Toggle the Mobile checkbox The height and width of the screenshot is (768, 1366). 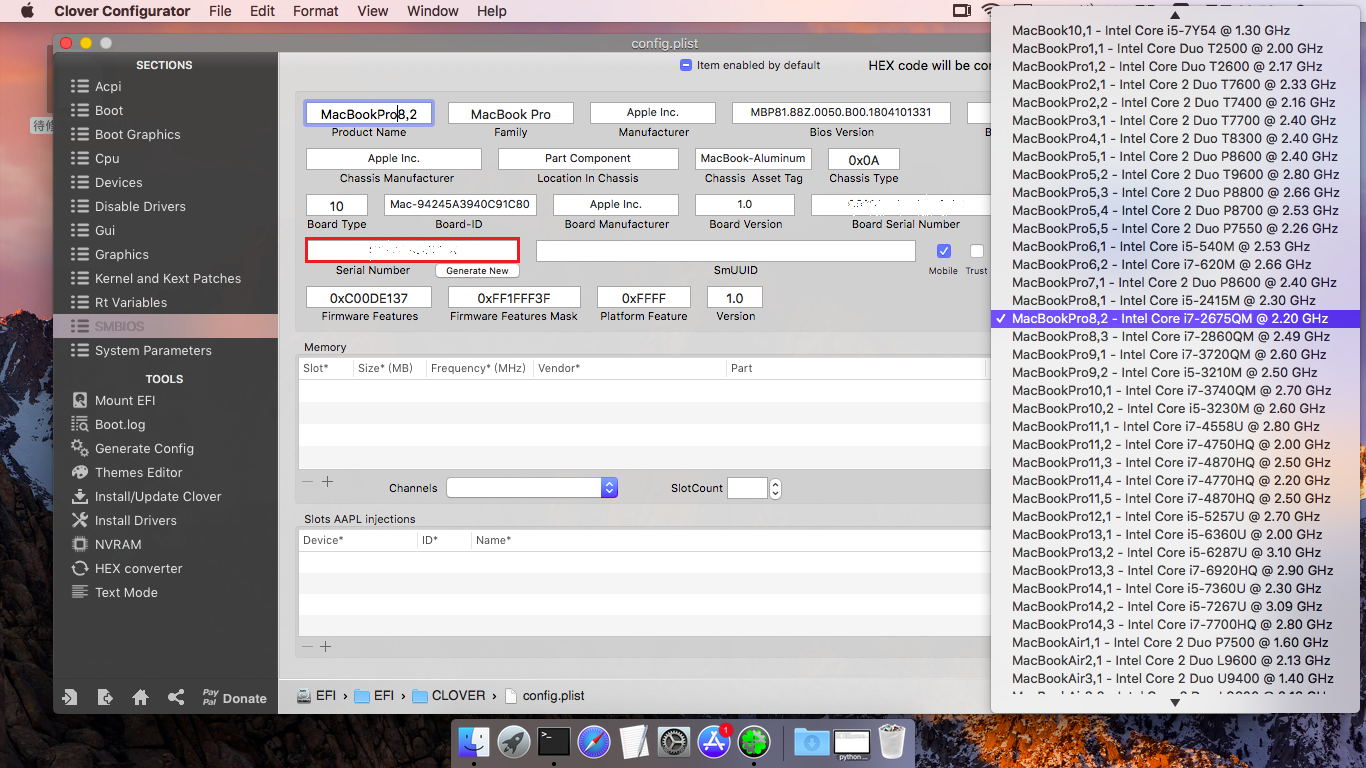[x=943, y=251]
